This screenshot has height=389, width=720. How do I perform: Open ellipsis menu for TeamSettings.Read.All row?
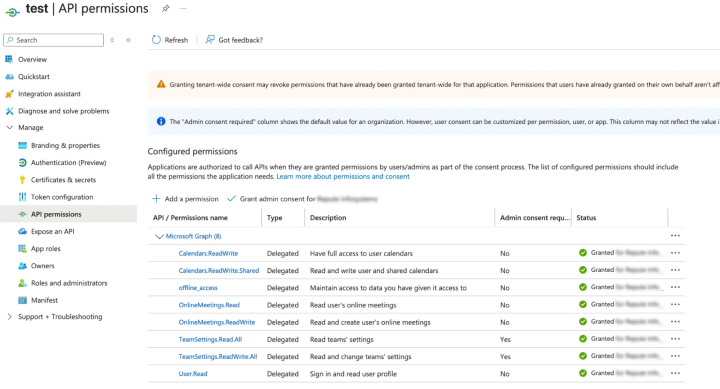pos(675,339)
